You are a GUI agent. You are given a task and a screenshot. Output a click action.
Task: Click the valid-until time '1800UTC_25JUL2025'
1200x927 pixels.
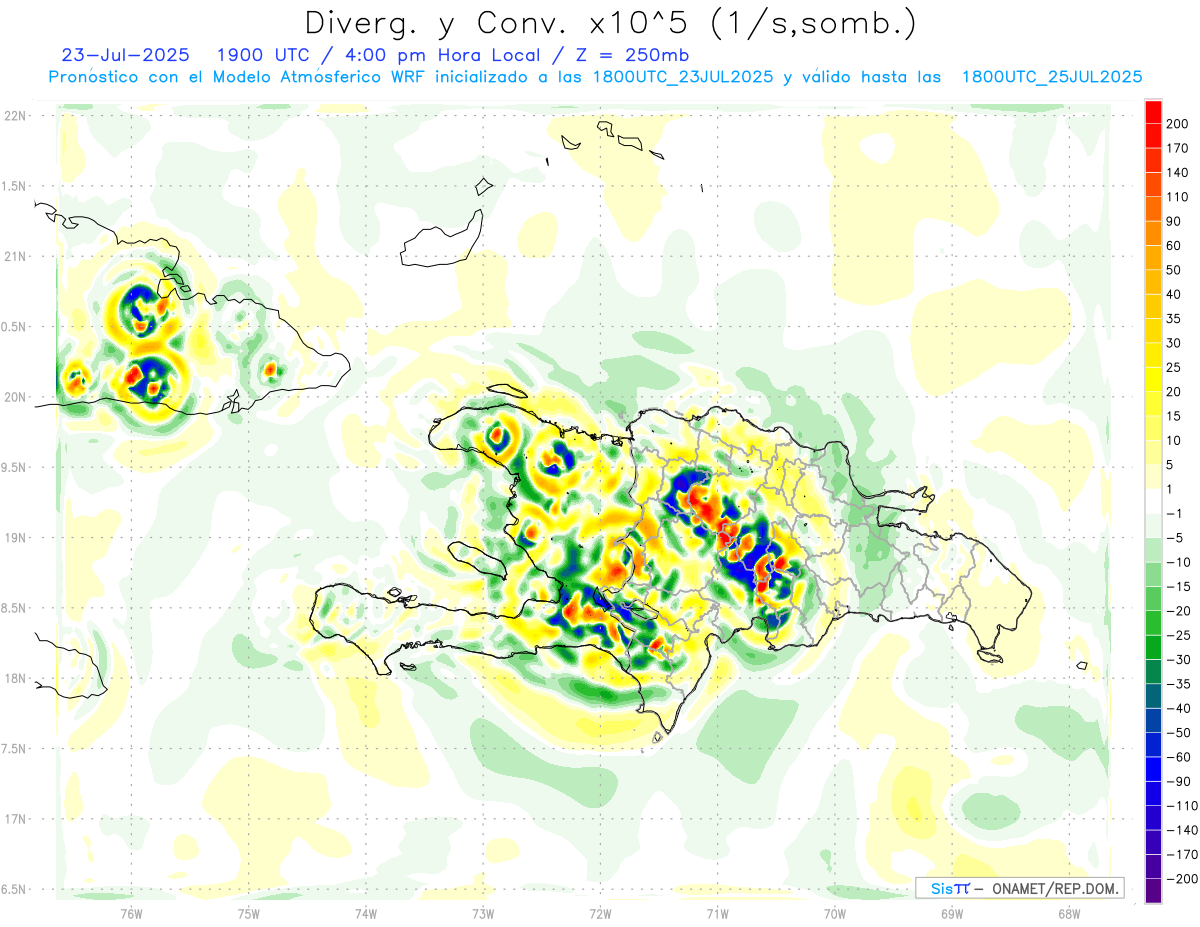coord(1051,76)
